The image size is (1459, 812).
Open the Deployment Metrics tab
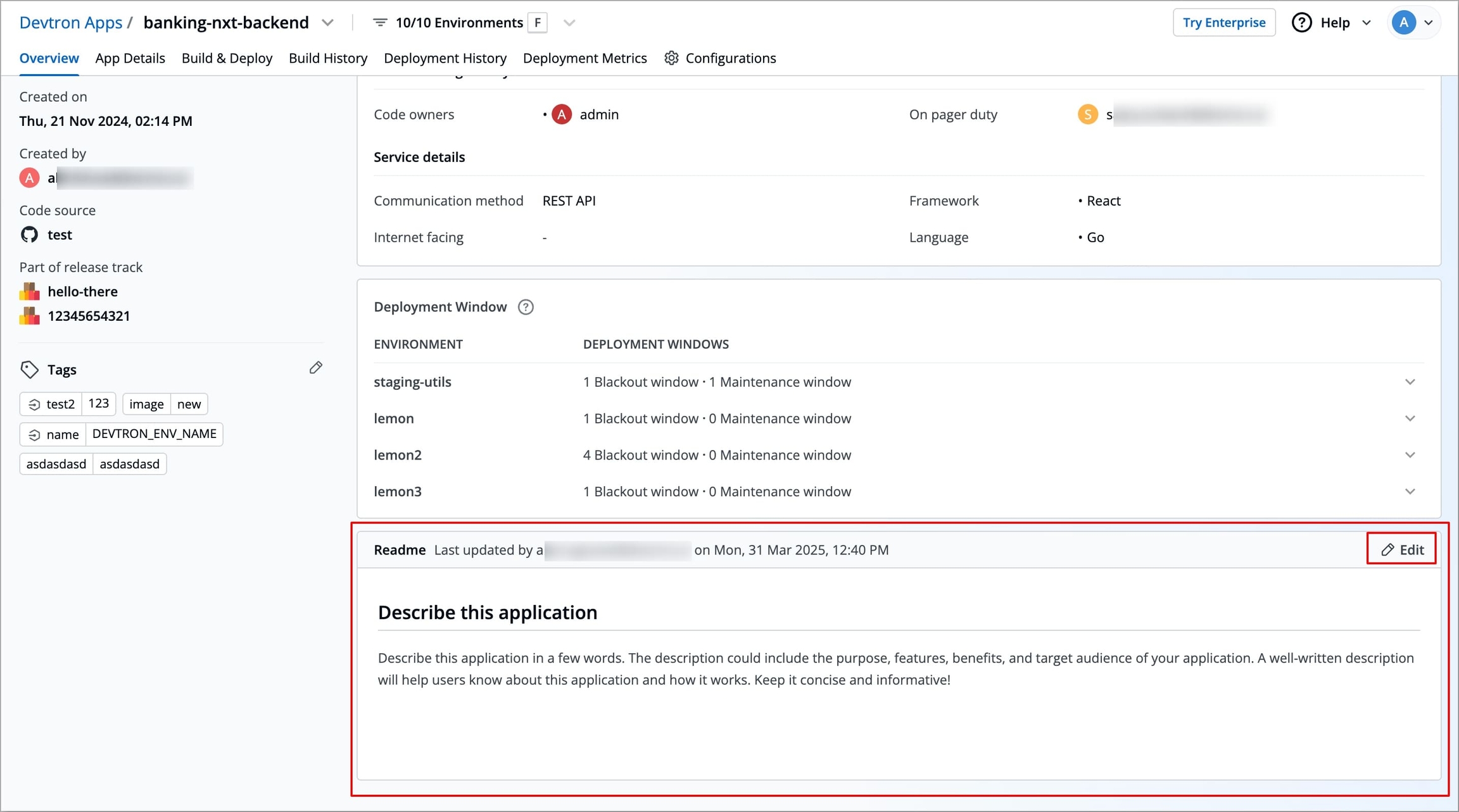(584, 58)
